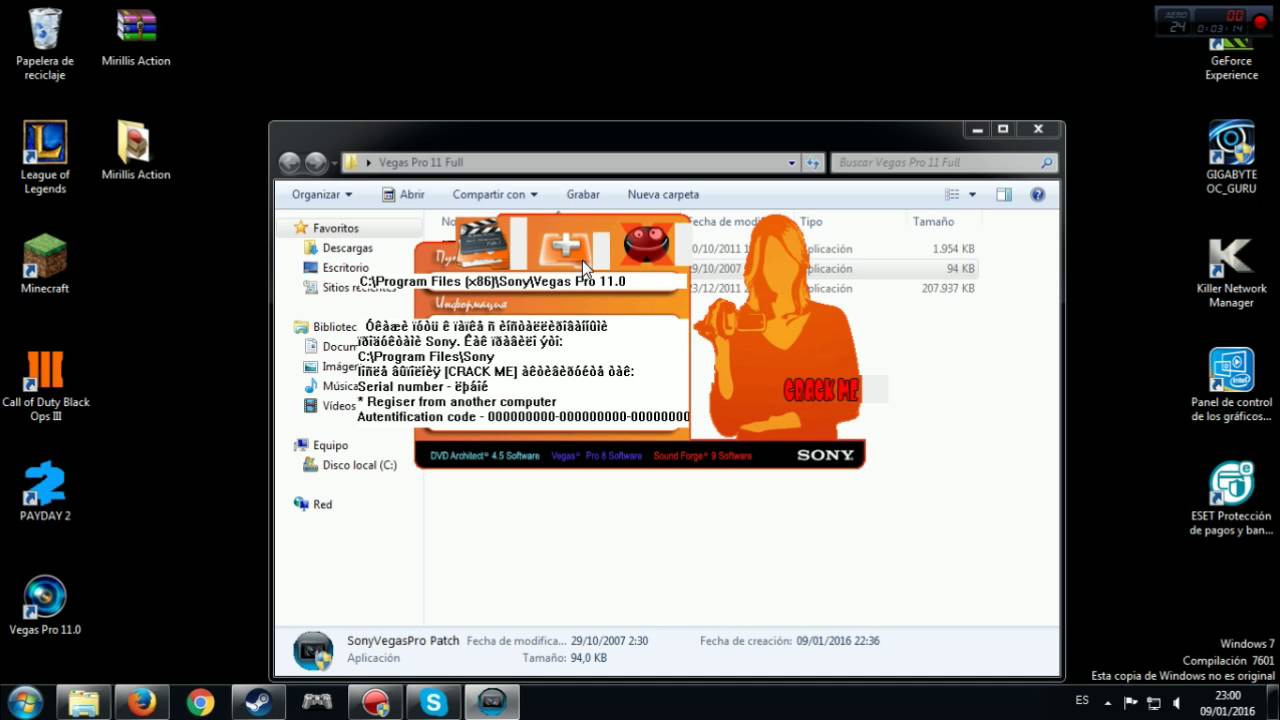
Task: Open Killer Network Manager shortcut
Action: (1231, 272)
